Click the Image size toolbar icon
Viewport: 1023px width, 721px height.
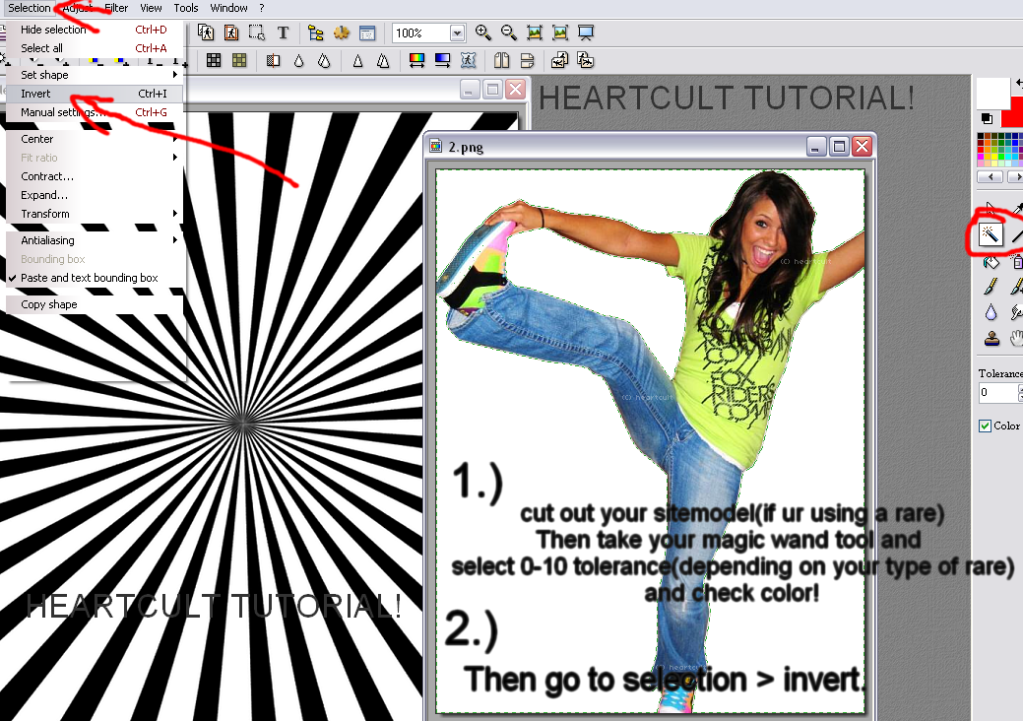206,33
